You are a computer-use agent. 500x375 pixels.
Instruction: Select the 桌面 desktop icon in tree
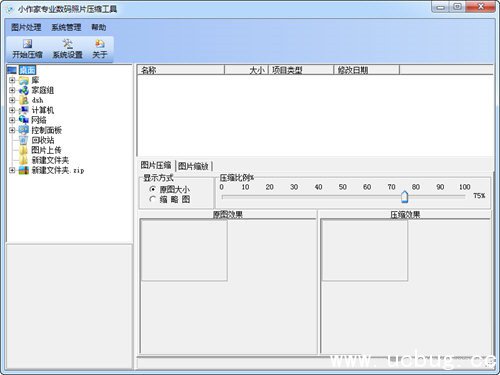[x=12, y=70]
